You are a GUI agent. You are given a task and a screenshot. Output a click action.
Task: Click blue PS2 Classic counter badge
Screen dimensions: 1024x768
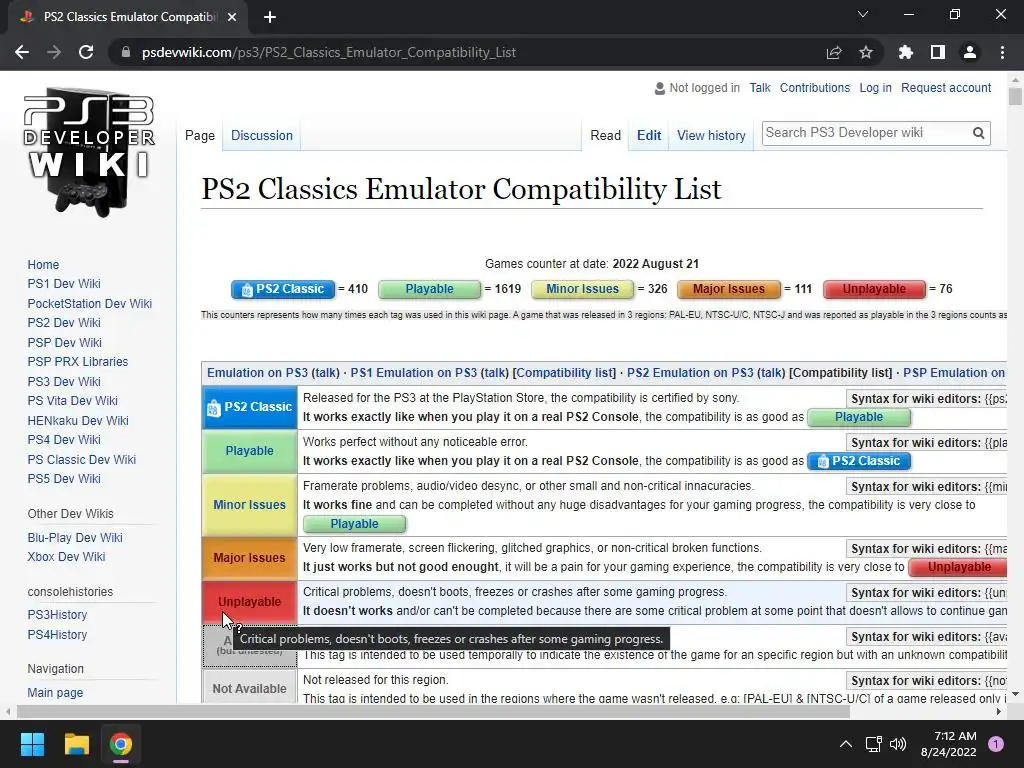coord(283,289)
